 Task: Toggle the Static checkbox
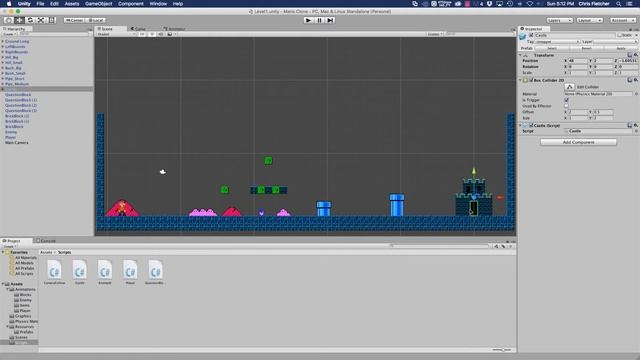click(x=620, y=35)
